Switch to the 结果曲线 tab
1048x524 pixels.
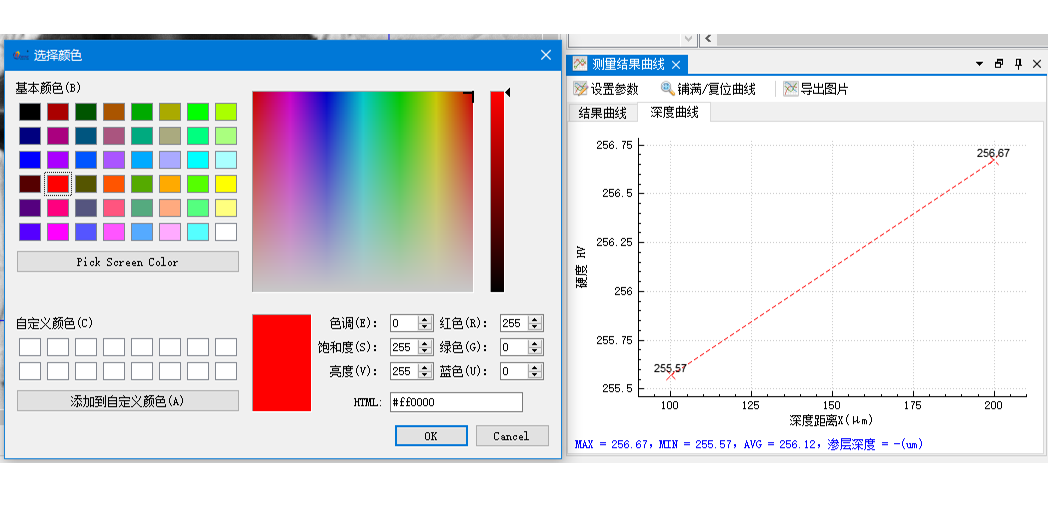[x=602, y=113]
